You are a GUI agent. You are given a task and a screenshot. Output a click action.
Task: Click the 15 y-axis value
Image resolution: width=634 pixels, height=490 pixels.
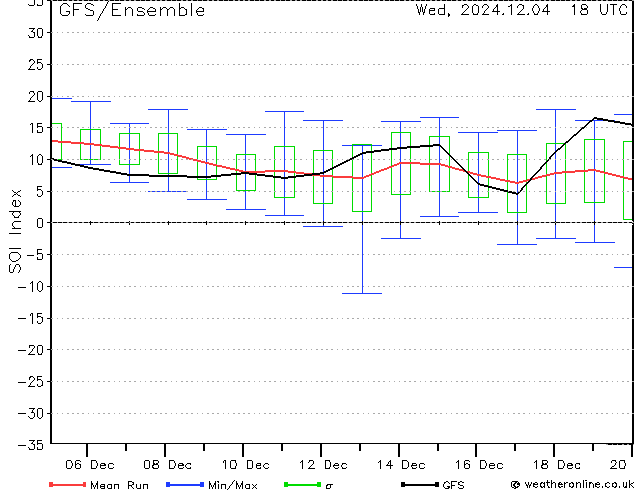36,128
